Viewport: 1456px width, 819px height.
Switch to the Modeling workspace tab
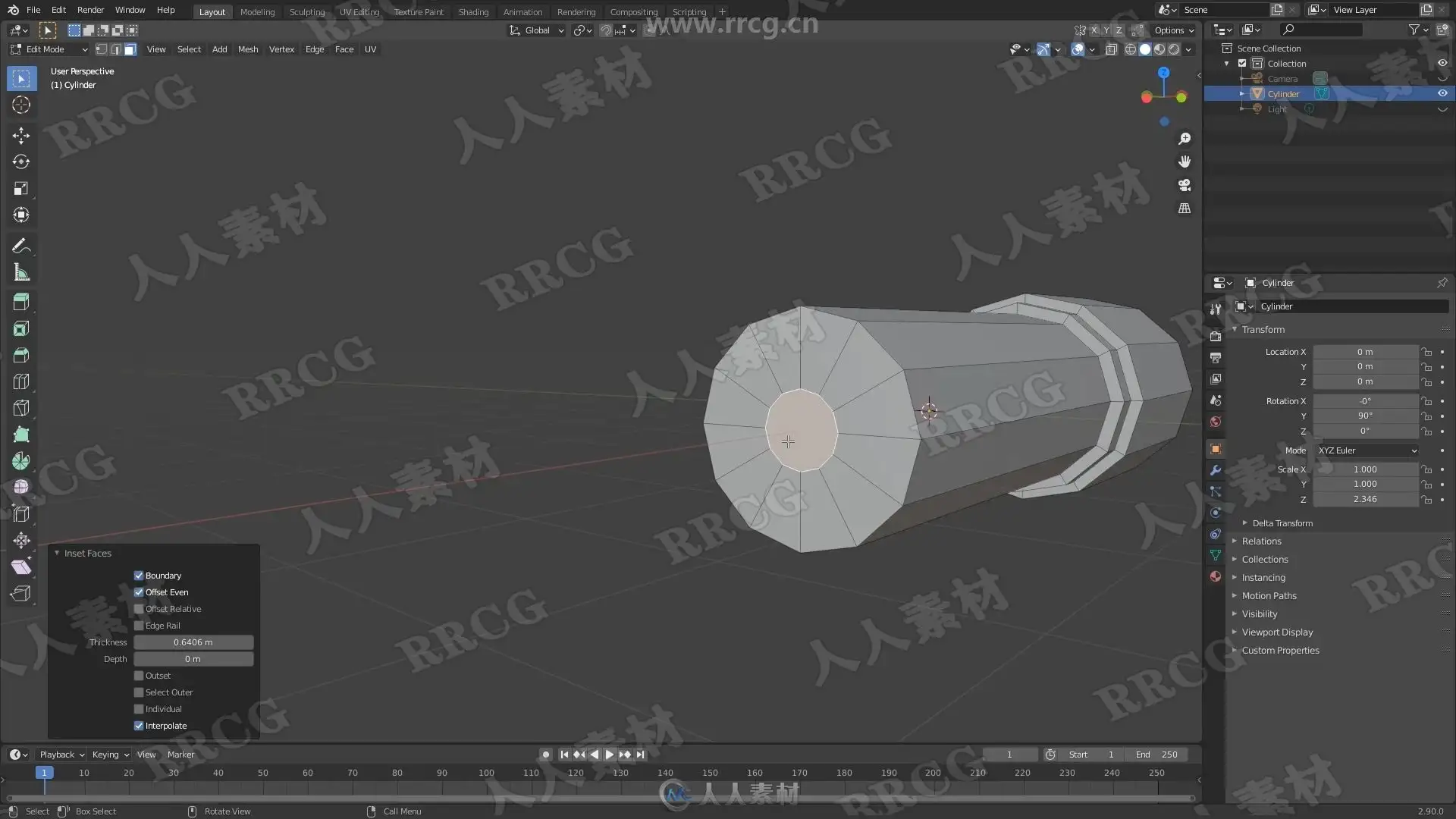tap(257, 11)
